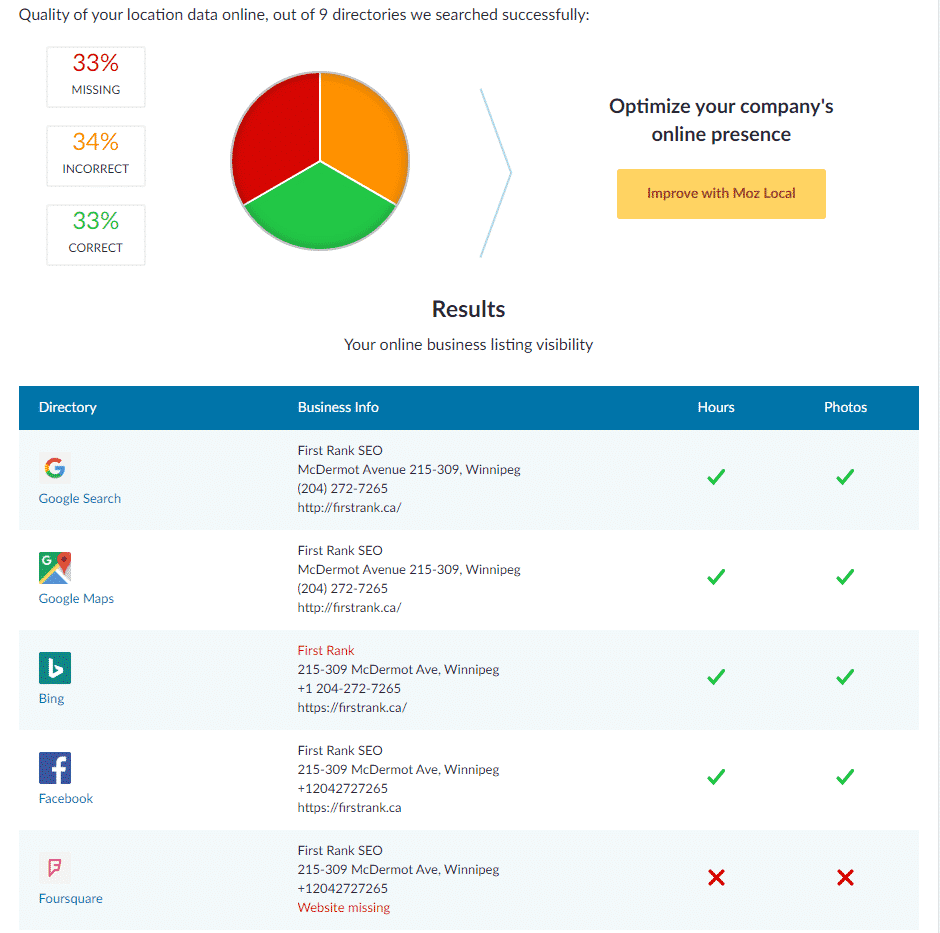
Task: Click the Foursquare logo icon
Action: [x=55, y=867]
